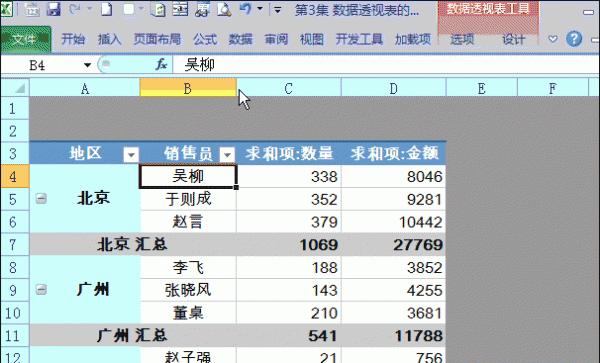The width and height of the screenshot is (600, 363).
Task: Click the blue Undo arrow icon
Action: 246,9
